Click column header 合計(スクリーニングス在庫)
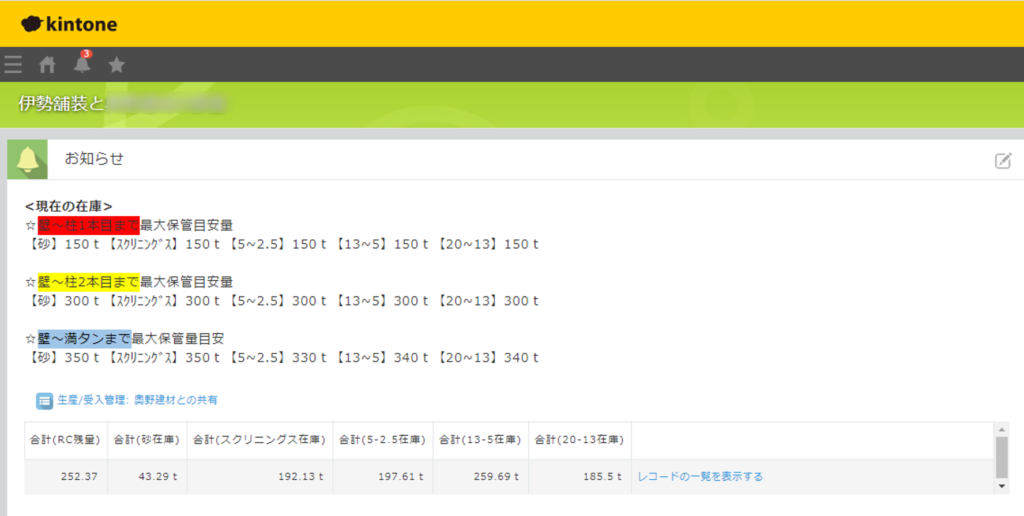The width and height of the screenshot is (1024, 516). coord(260,440)
